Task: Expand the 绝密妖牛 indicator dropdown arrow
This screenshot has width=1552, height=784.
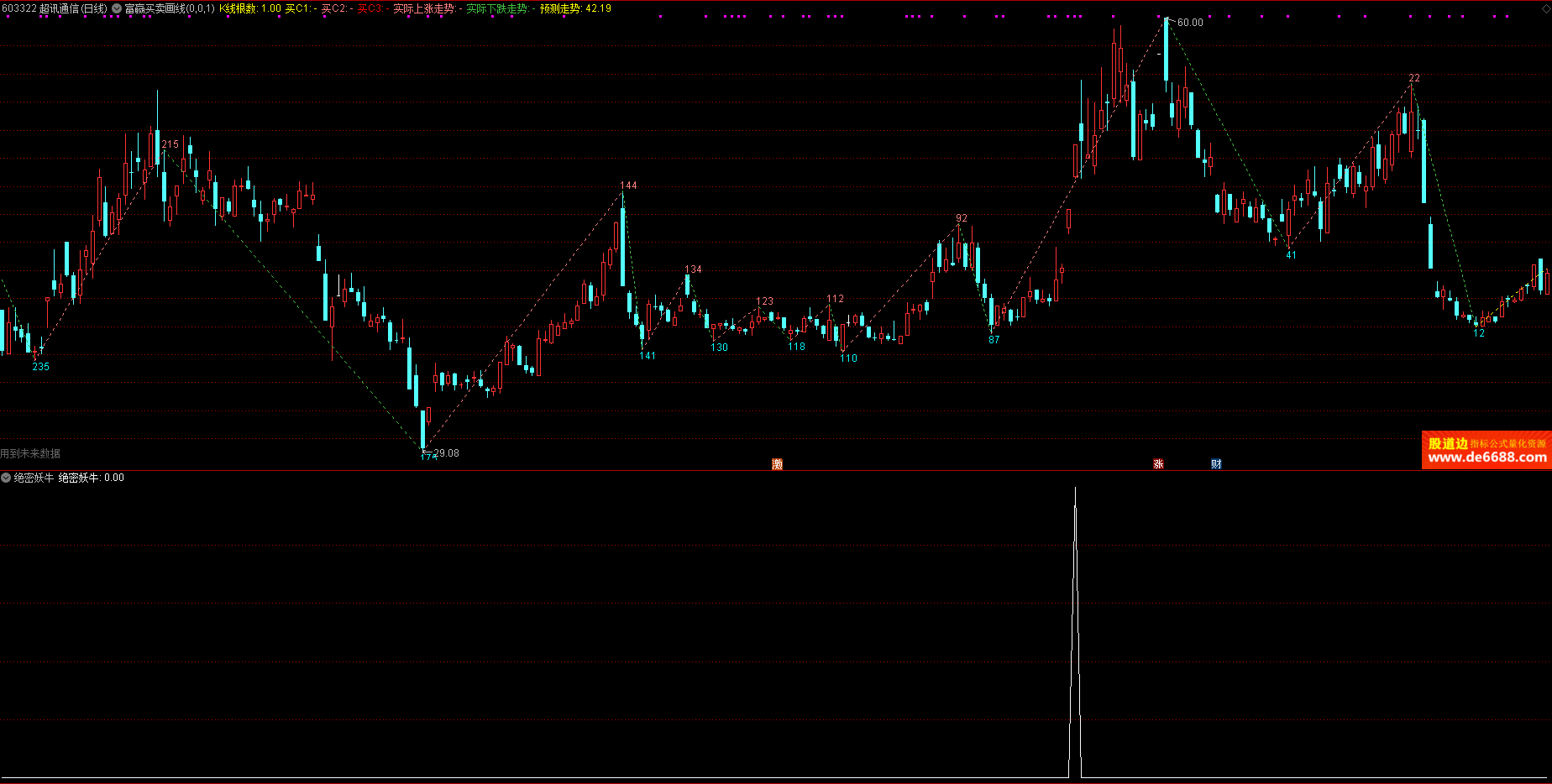Action: point(6,478)
